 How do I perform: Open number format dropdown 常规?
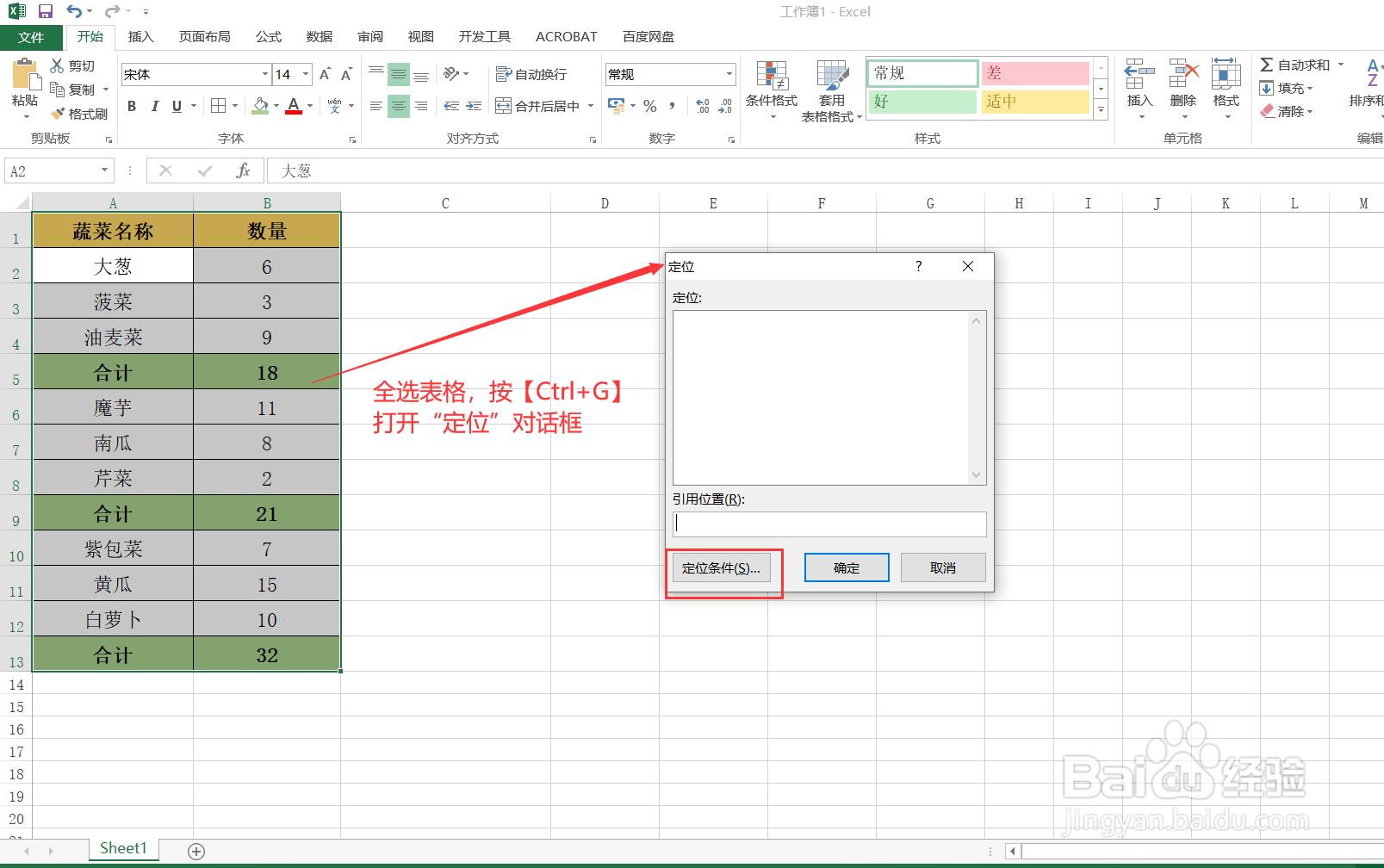(x=729, y=74)
